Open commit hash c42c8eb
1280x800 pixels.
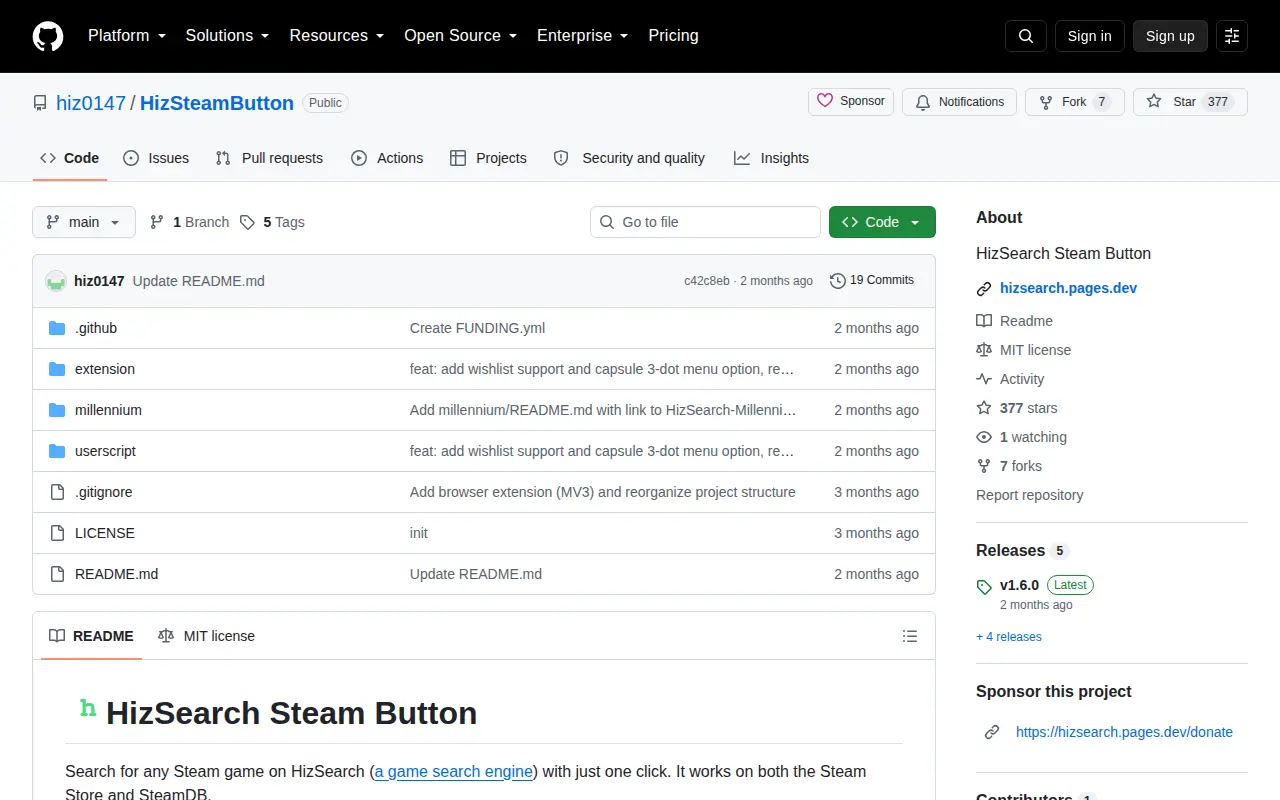(x=707, y=281)
